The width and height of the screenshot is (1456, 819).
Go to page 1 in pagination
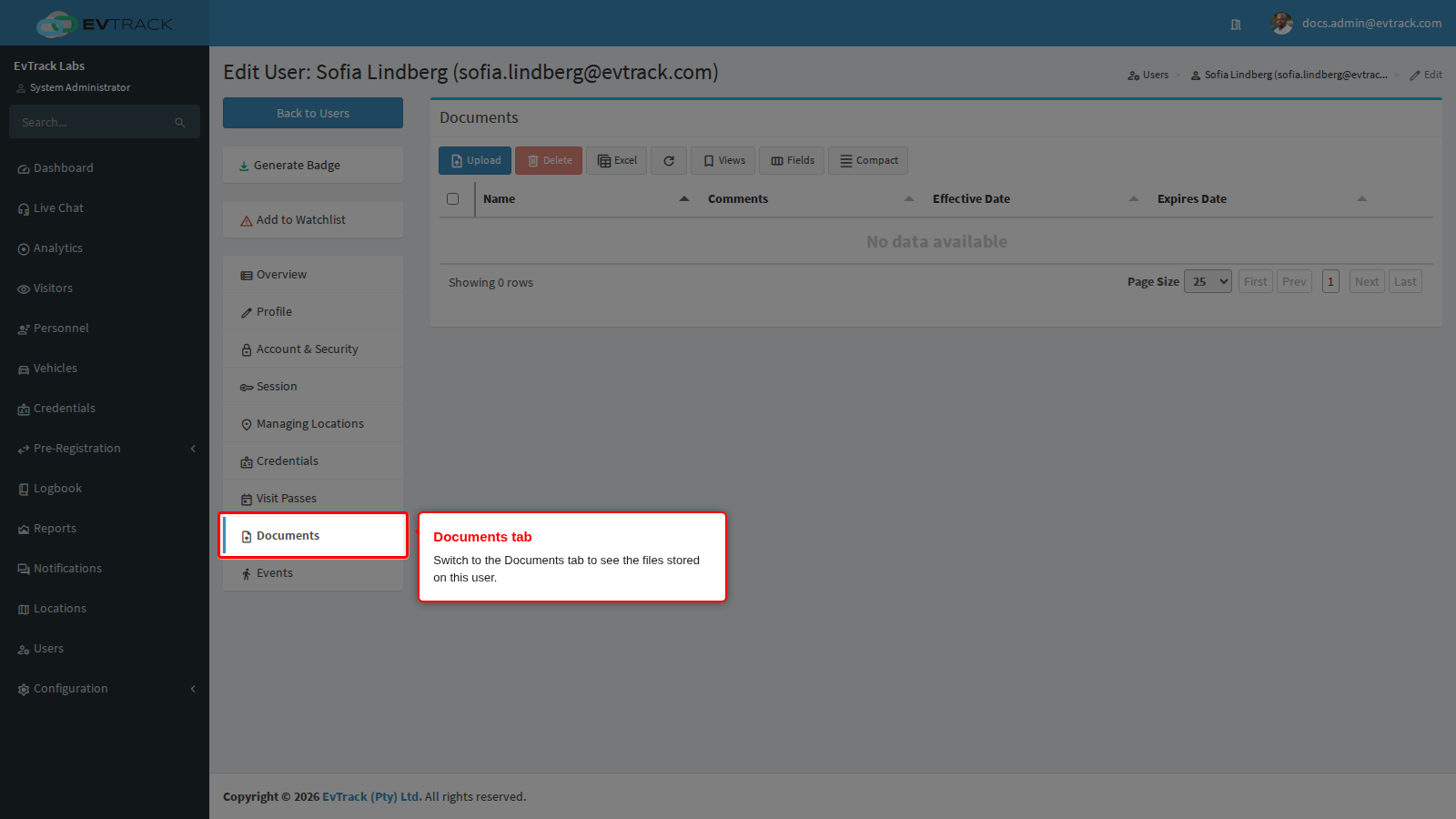pos(1330,281)
